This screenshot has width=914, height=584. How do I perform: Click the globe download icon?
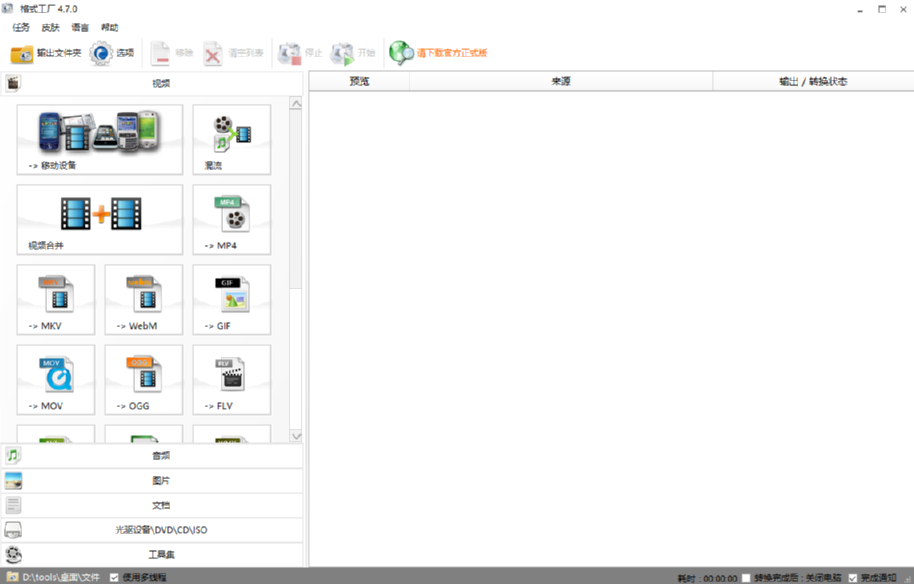click(x=401, y=53)
